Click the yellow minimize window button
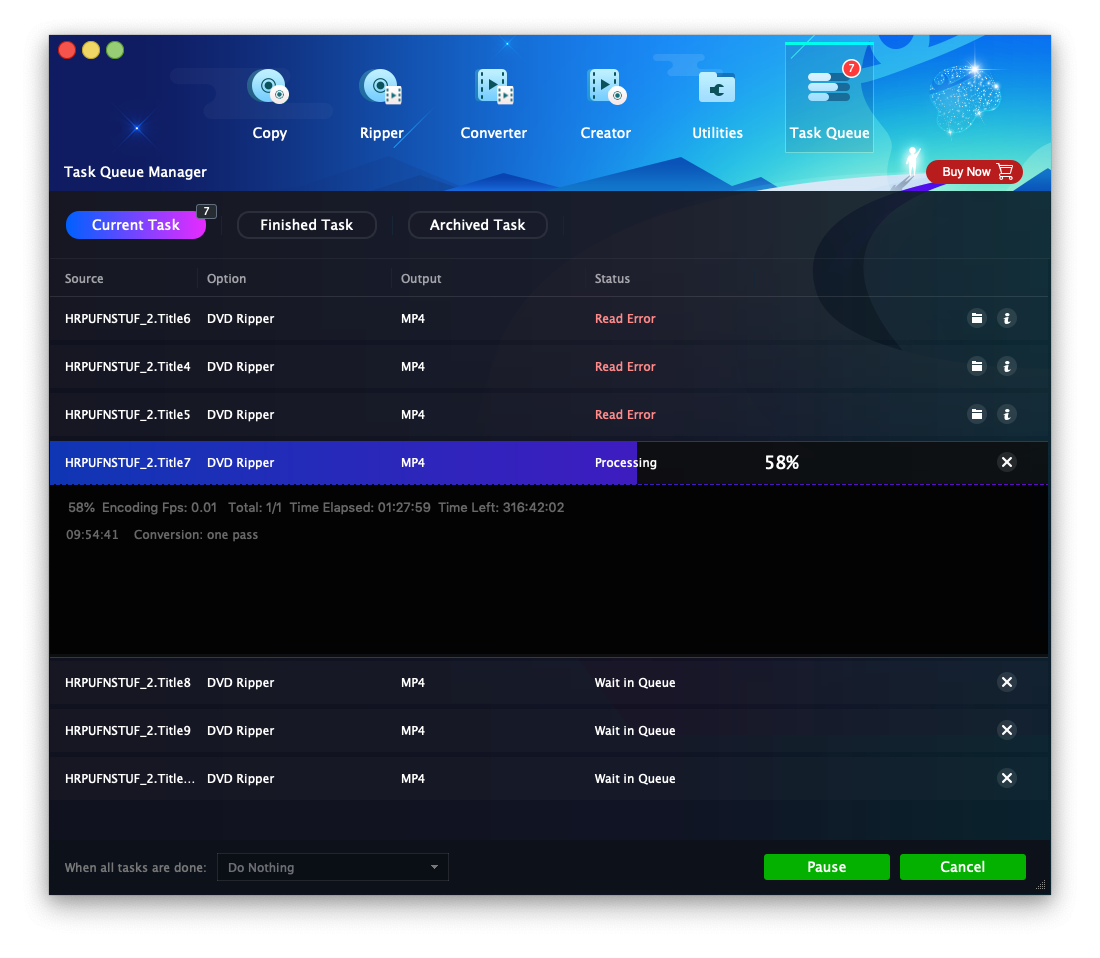This screenshot has width=1100, height=958. click(90, 50)
